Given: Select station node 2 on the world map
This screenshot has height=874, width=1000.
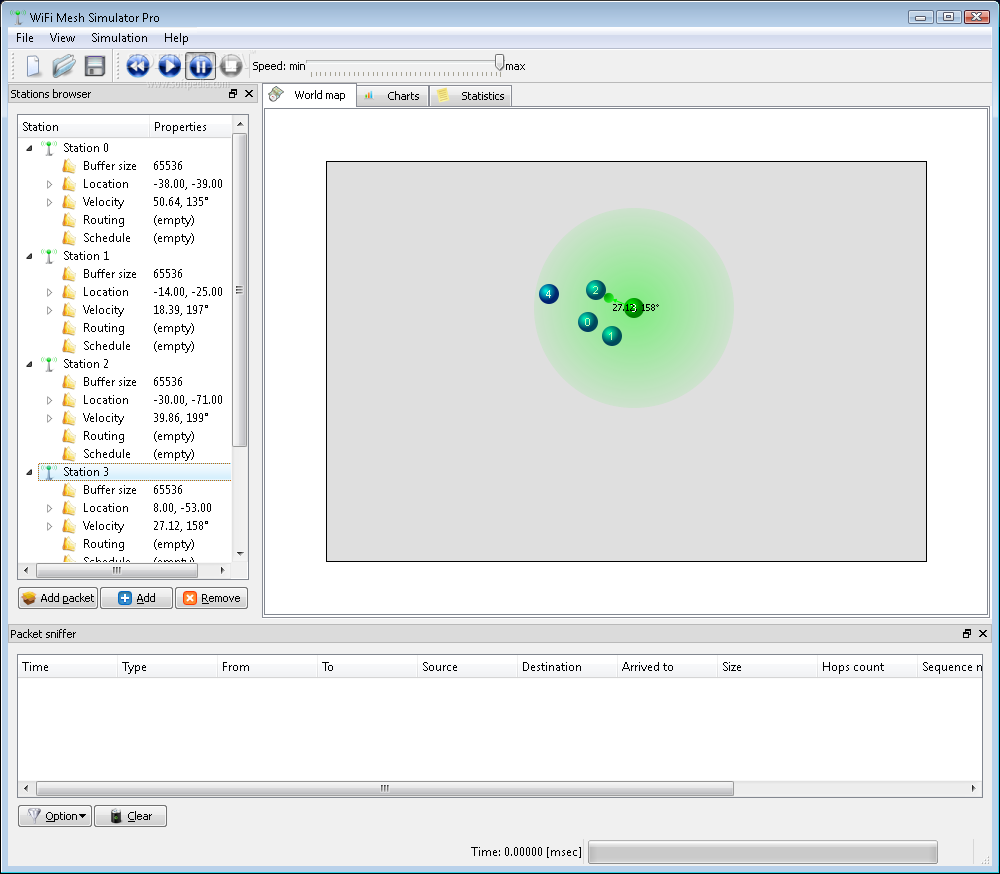Looking at the screenshot, I should click(596, 290).
